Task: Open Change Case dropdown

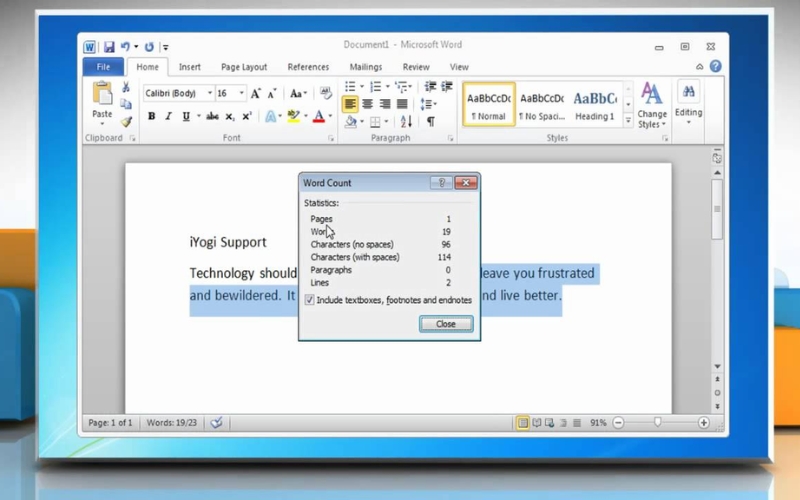Action: (x=298, y=93)
